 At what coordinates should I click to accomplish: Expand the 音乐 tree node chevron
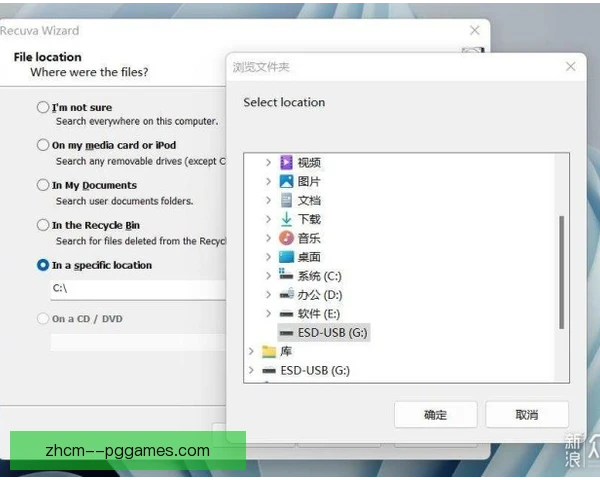(x=268, y=238)
